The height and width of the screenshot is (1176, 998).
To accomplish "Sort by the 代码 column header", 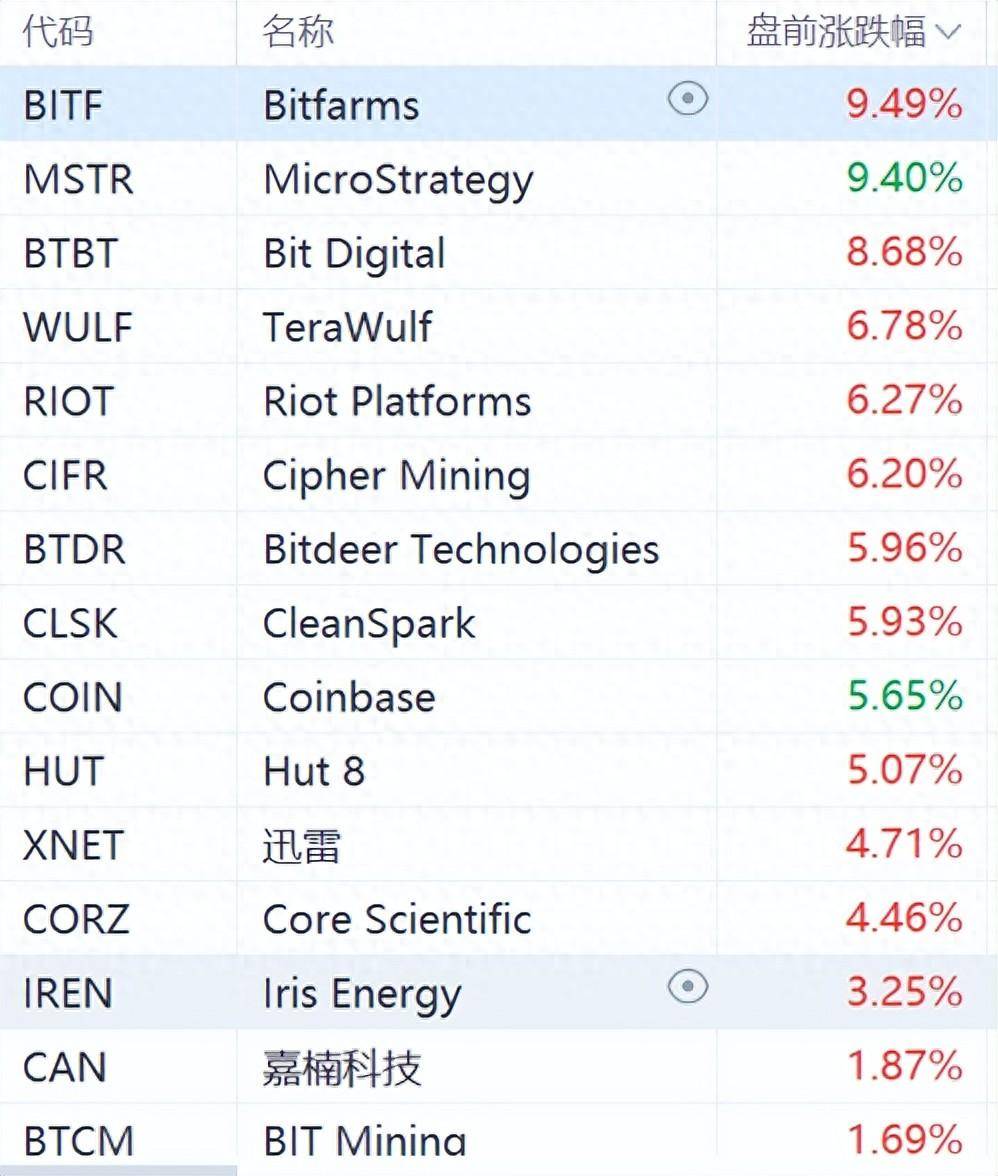I will click(x=58, y=32).
